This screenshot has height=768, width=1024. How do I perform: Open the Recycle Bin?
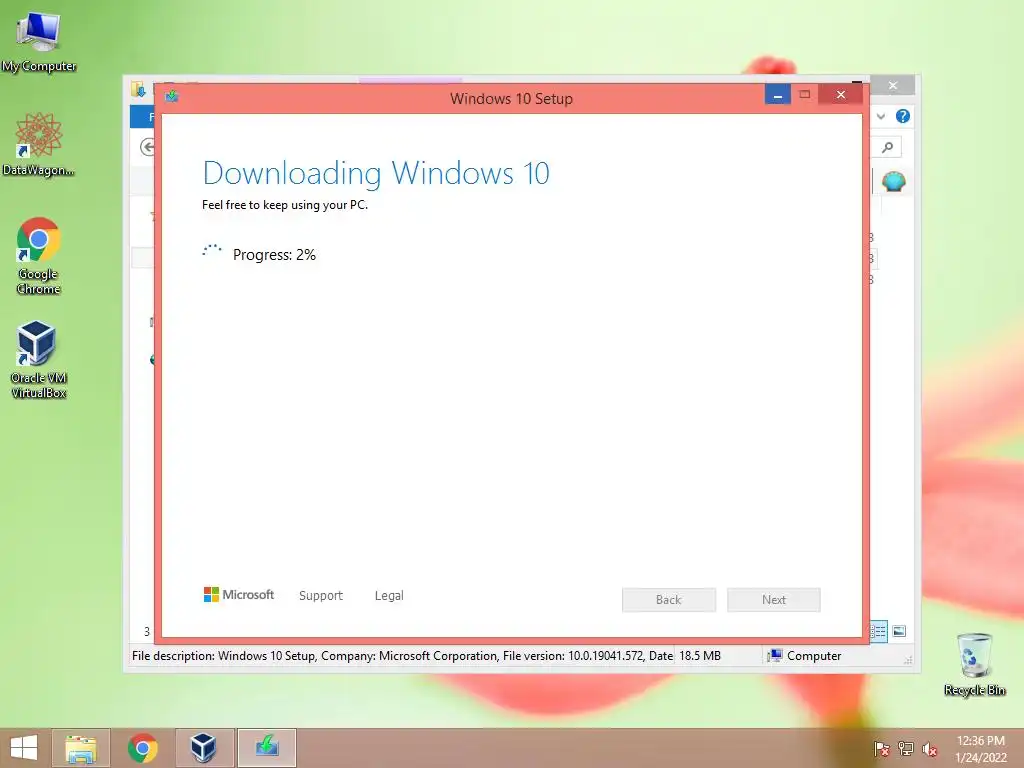974,664
